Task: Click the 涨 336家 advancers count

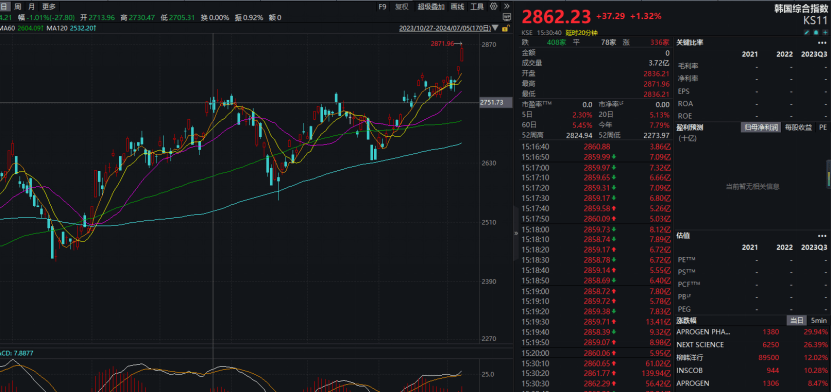Action: [661, 42]
